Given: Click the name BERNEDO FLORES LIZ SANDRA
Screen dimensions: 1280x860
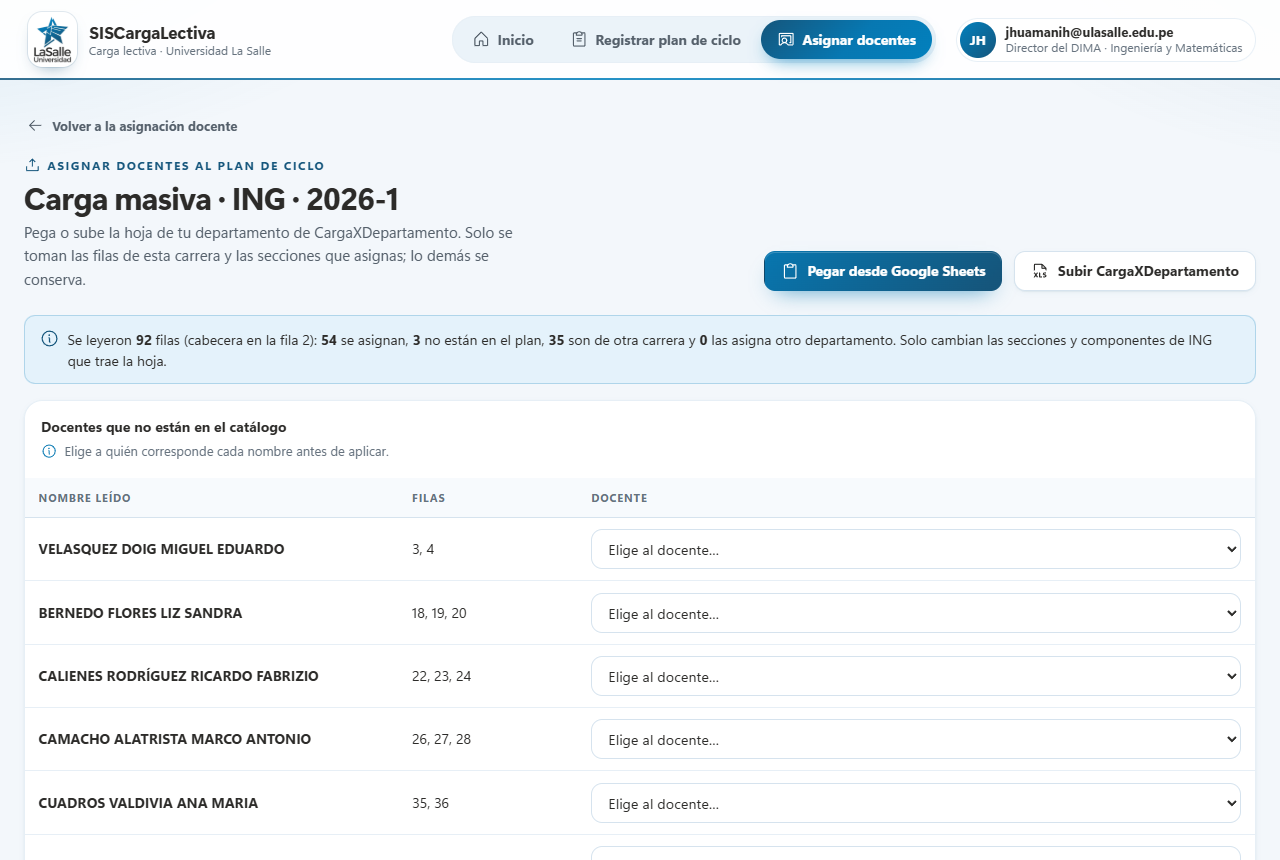Looking at the screenshot, I should point(140,613).
